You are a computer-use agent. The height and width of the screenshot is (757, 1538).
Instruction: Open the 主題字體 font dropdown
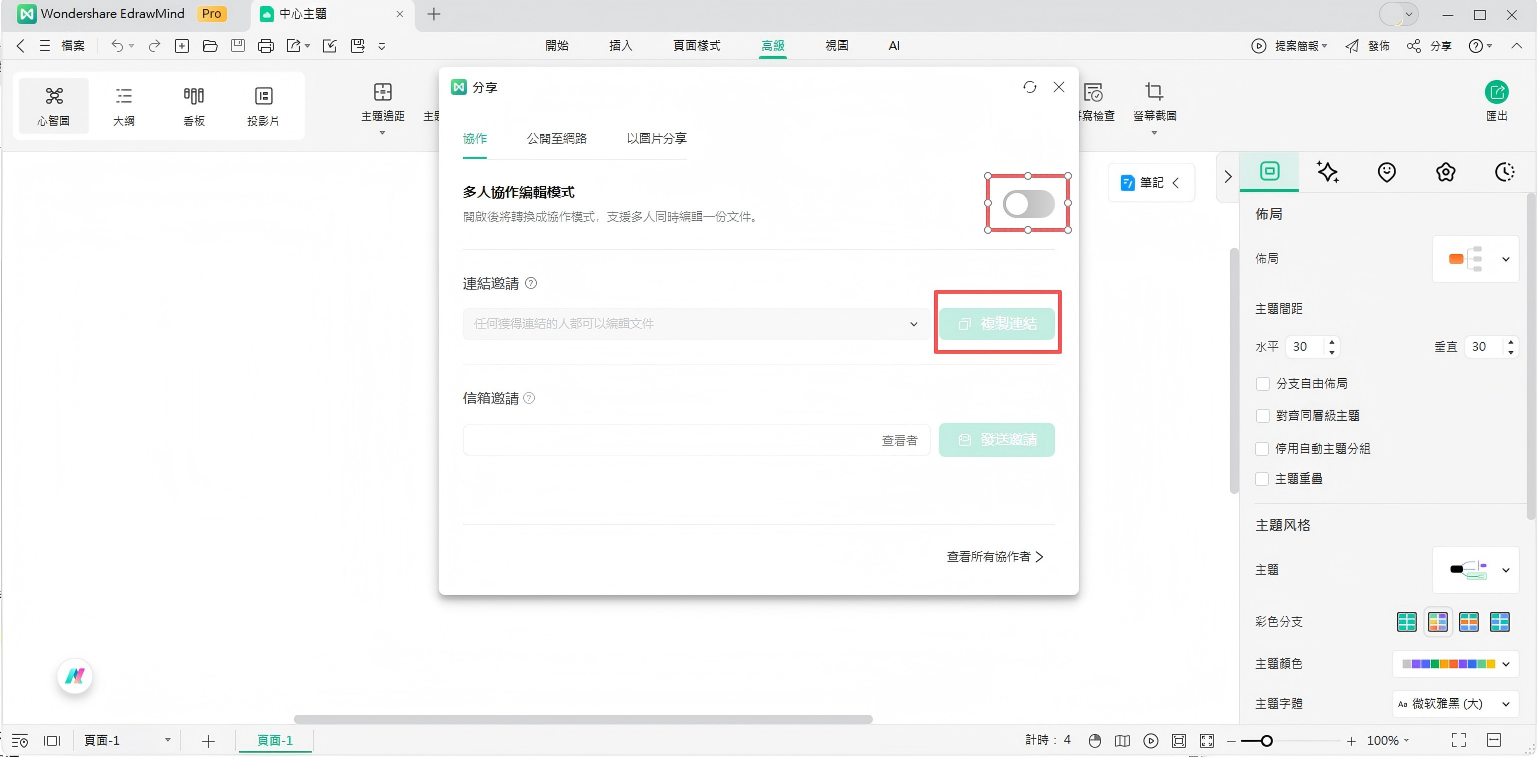tap(1456, 704)
